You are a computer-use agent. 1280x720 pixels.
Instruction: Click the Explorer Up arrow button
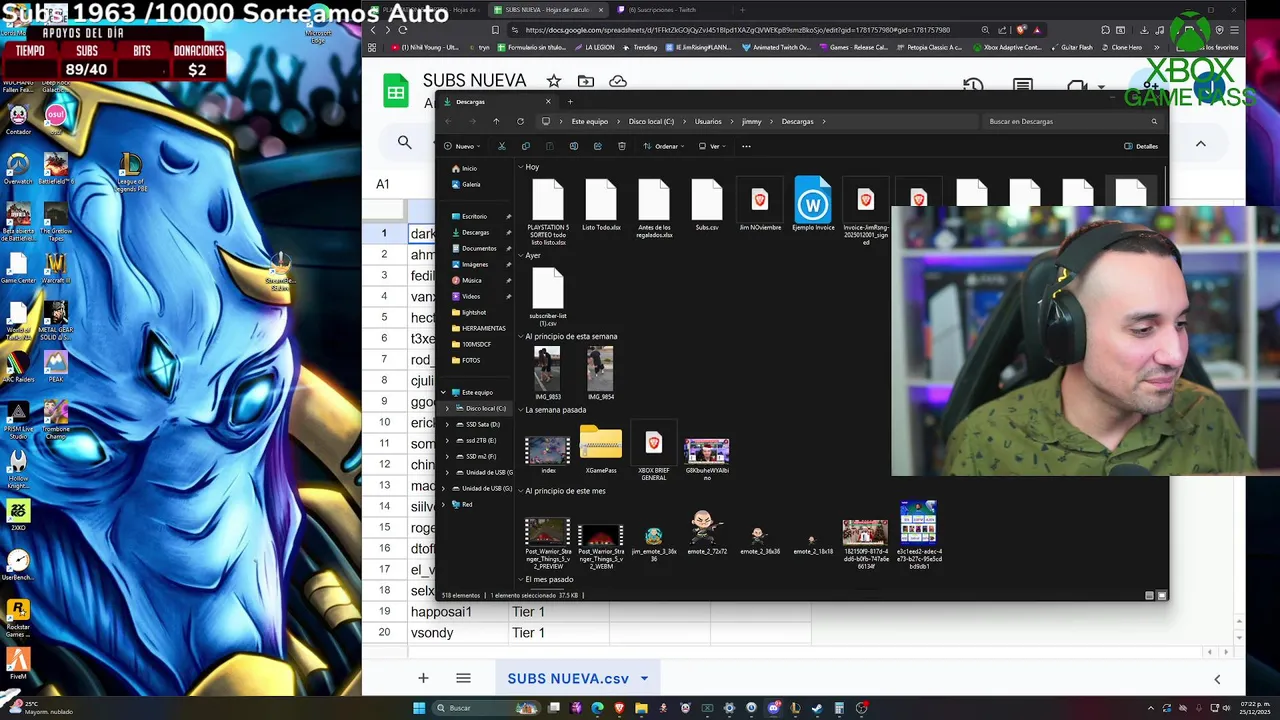click(x=496, y=121)
